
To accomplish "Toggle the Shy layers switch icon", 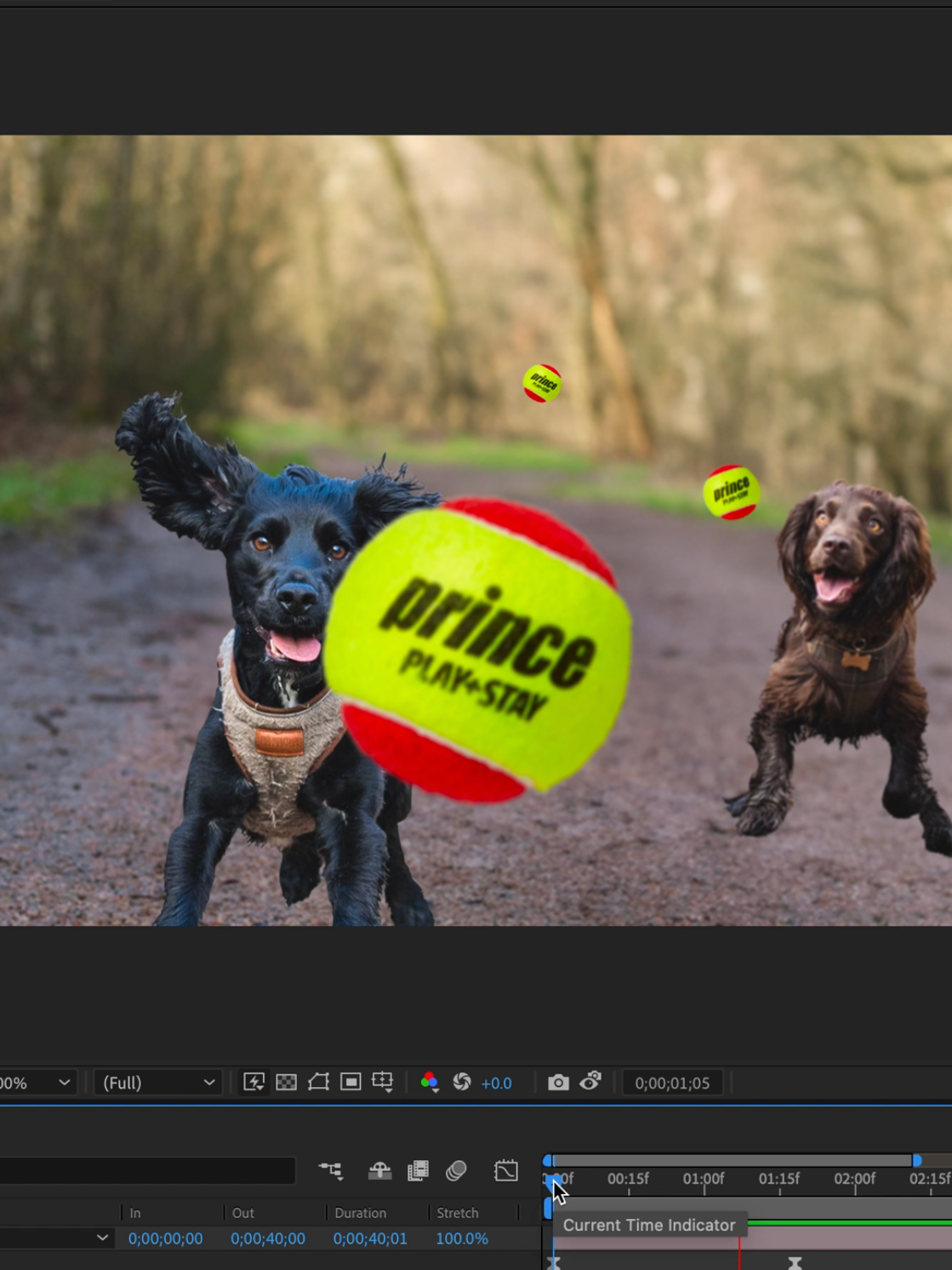I will [x=379, y=1171].
